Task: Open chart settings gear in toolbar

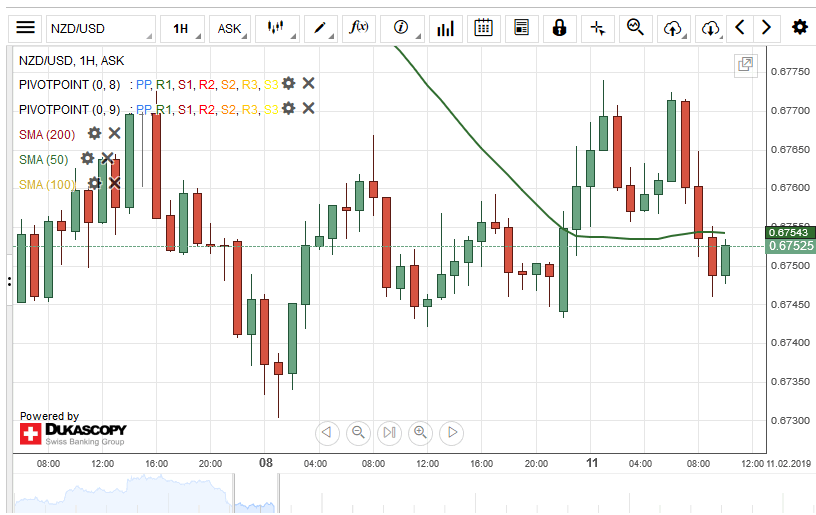Action: point(799,28)
